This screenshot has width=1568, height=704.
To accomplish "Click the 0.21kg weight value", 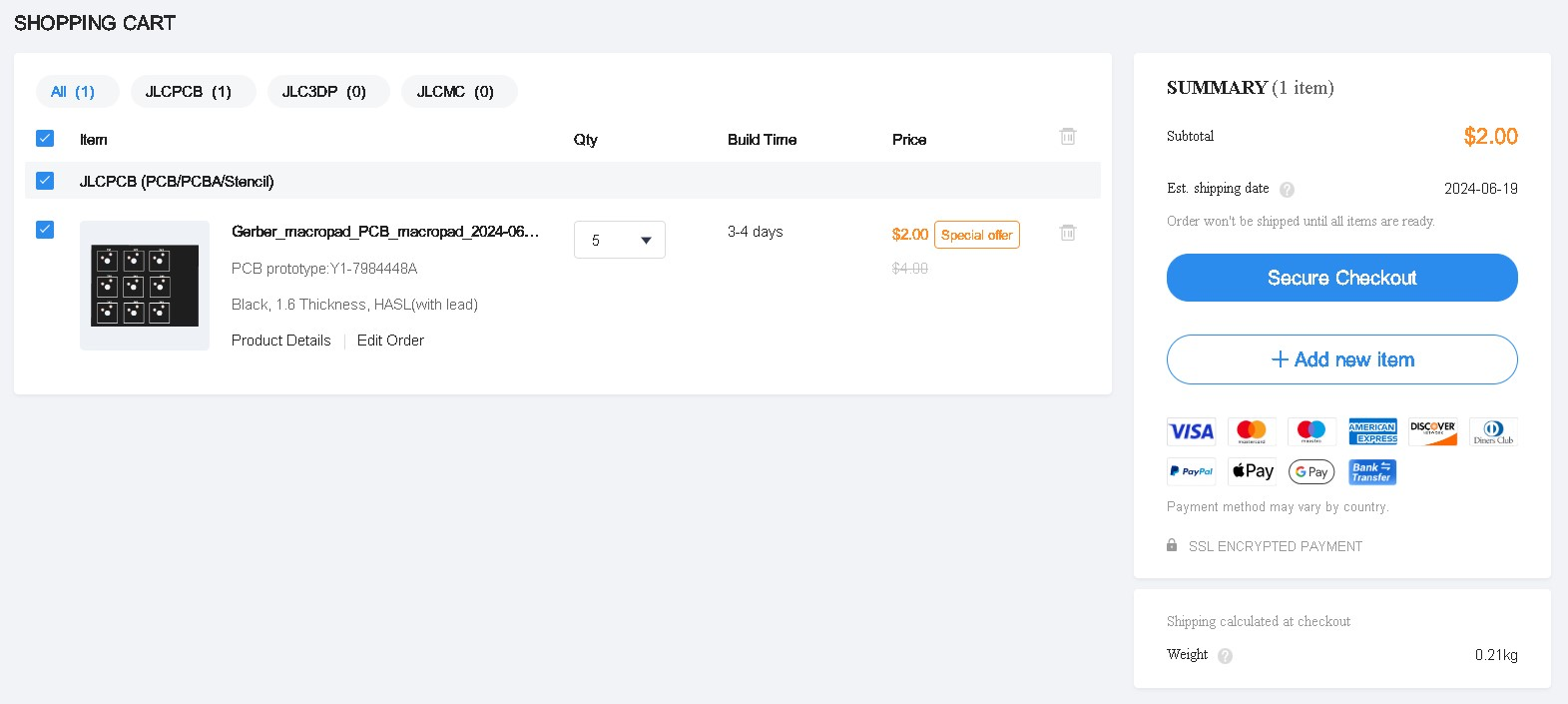I will [x=1496, y=655].
